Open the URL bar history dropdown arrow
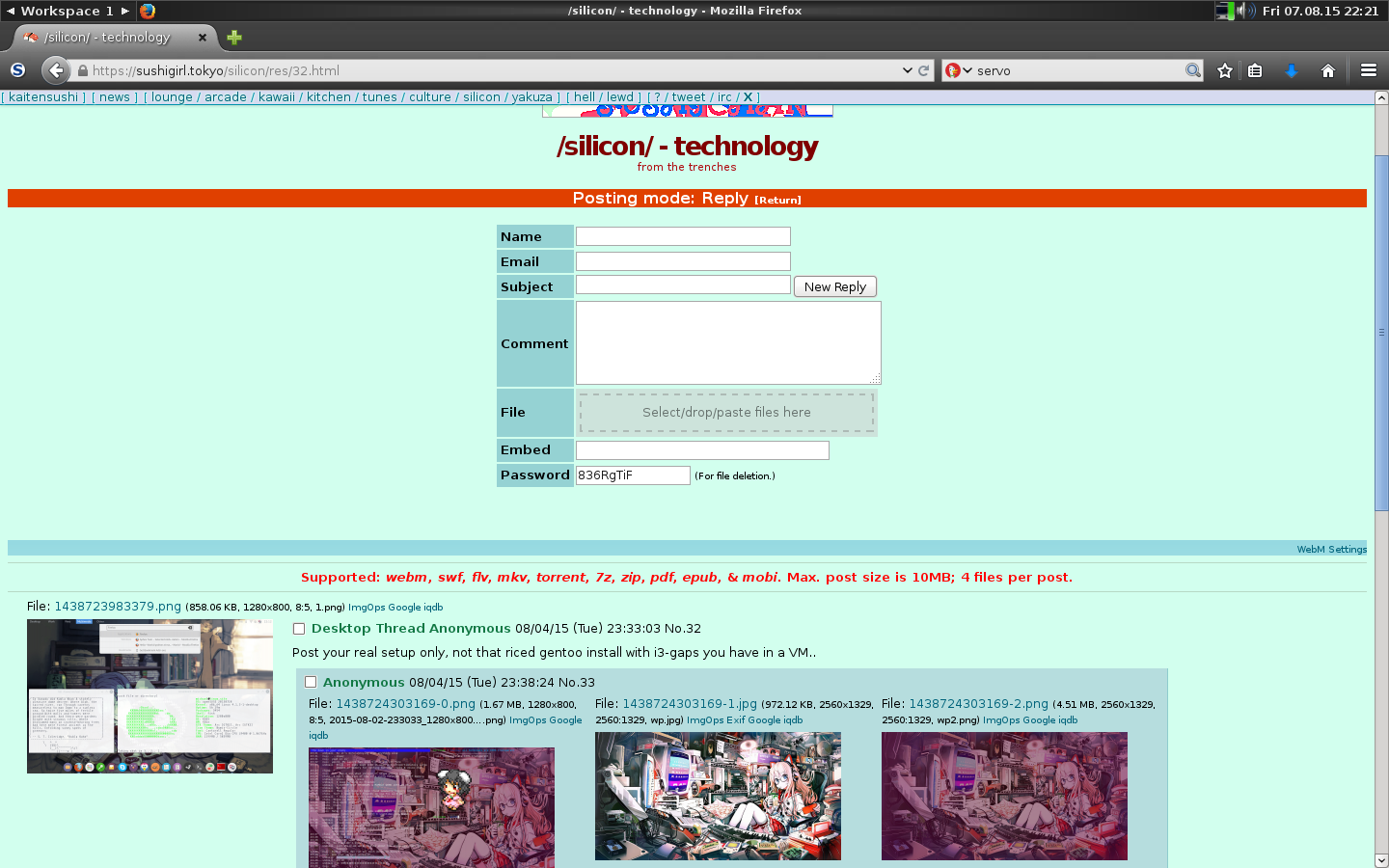 click(907, 70)
